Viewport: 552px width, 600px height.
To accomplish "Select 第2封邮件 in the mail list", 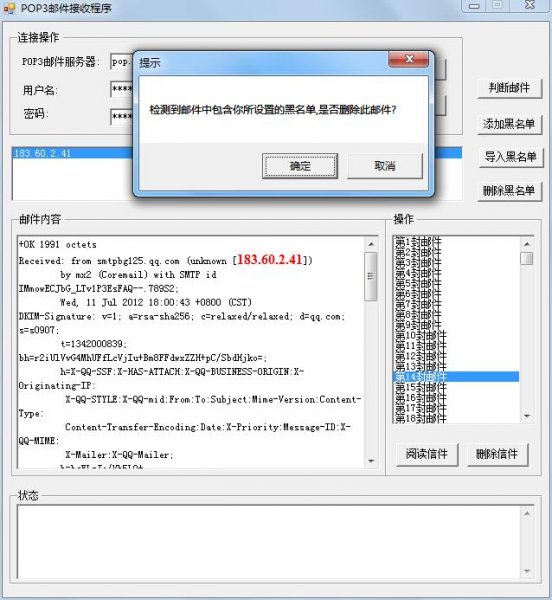I will tap(418, 253).
